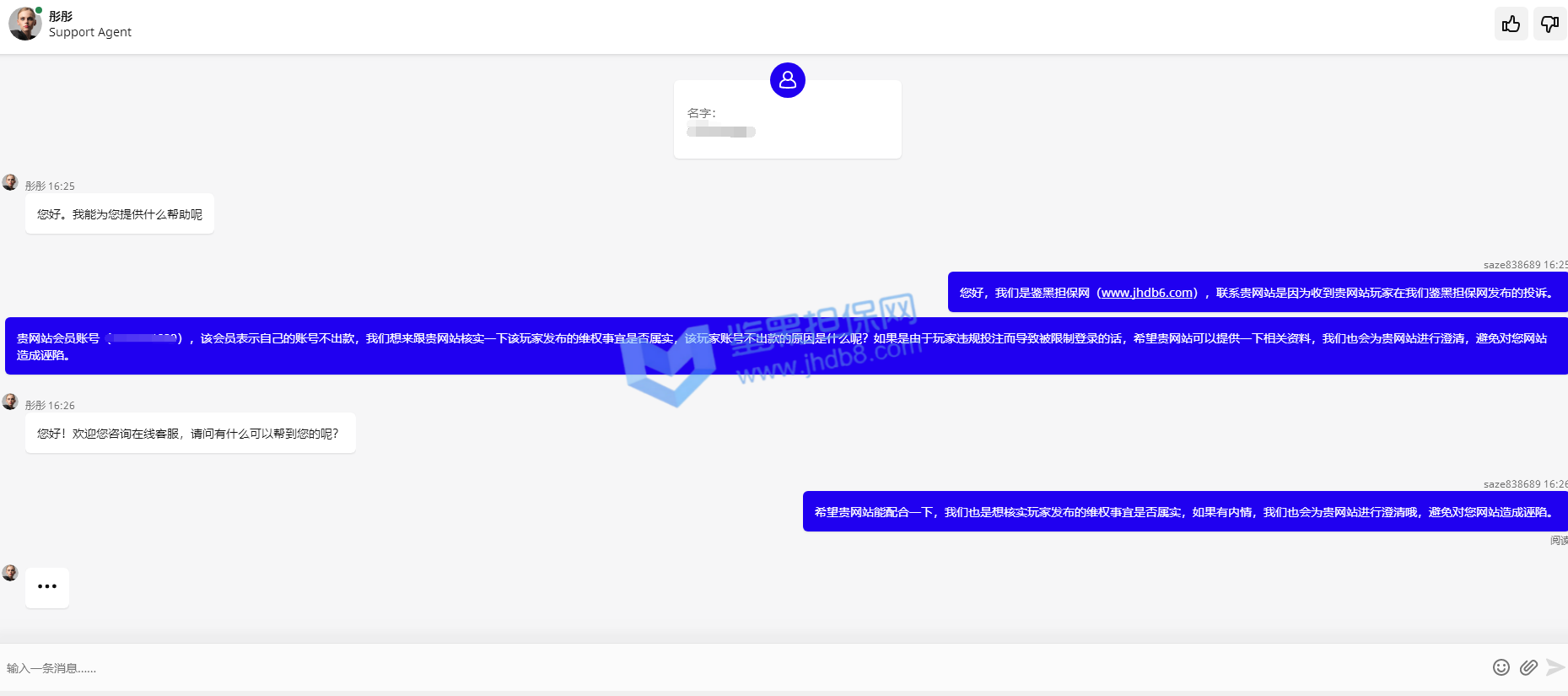The image size is (1568, 696).
Task: Click agent avatar beside 16:26 message
Action: 10,402
